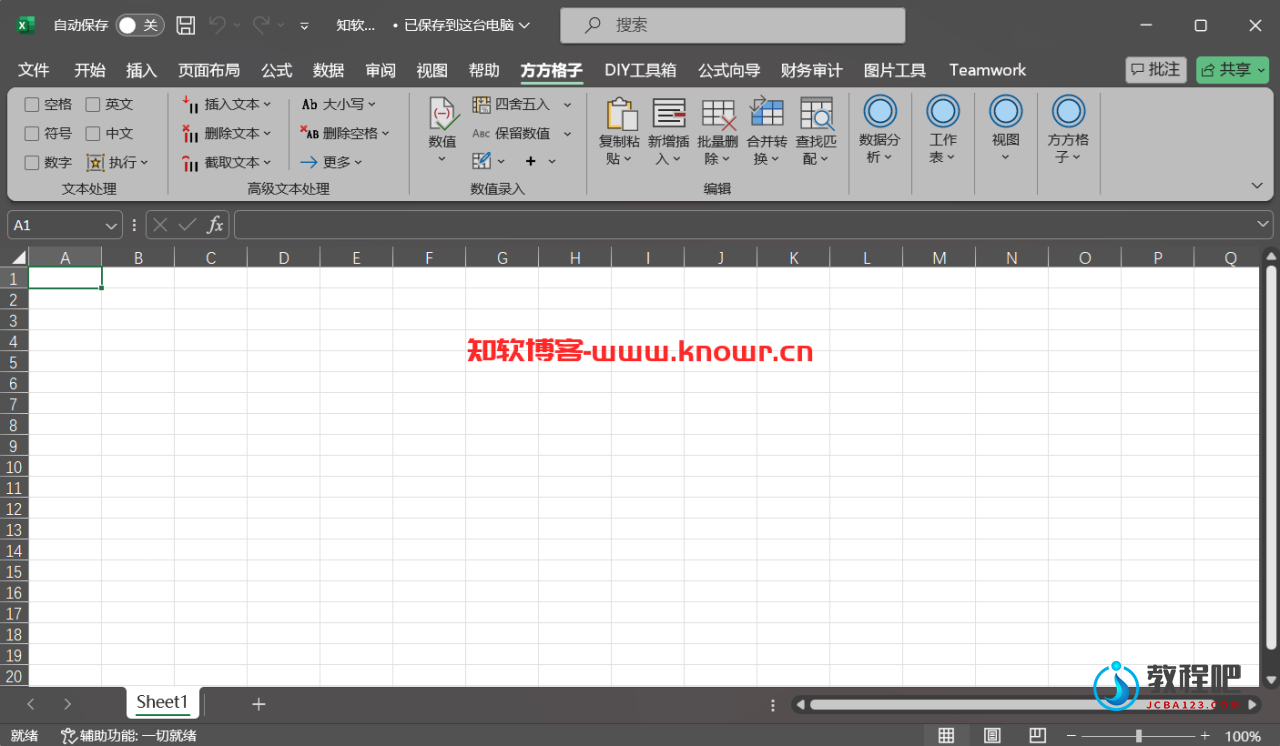Check the 中文 checkbox
The width and height of the screenshot is (1280, 746).
[x=93, y=133]
